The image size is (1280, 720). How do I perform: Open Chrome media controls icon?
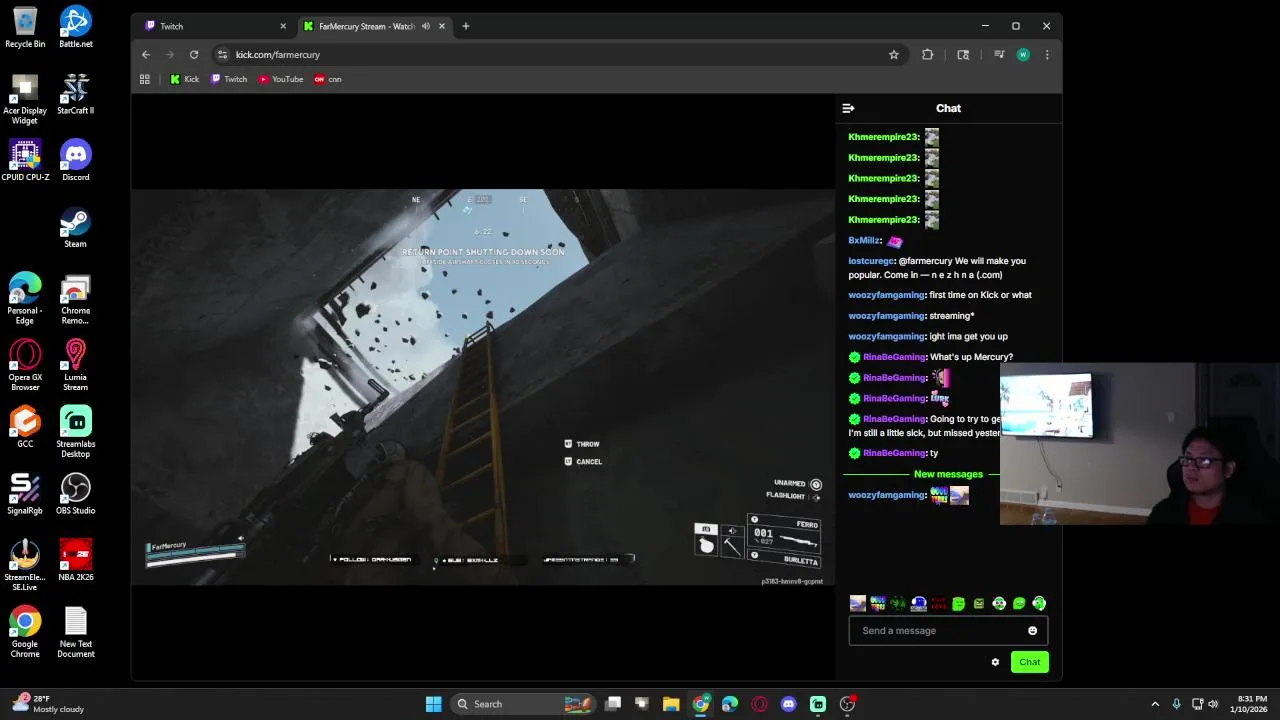coord(999,55)
